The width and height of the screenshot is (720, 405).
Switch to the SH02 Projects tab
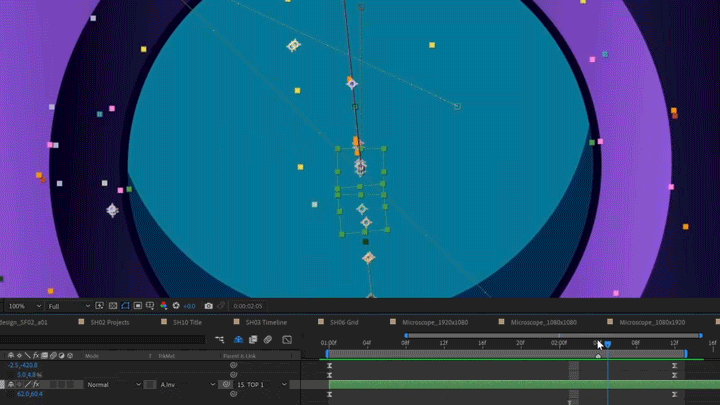tap(110, 322)
